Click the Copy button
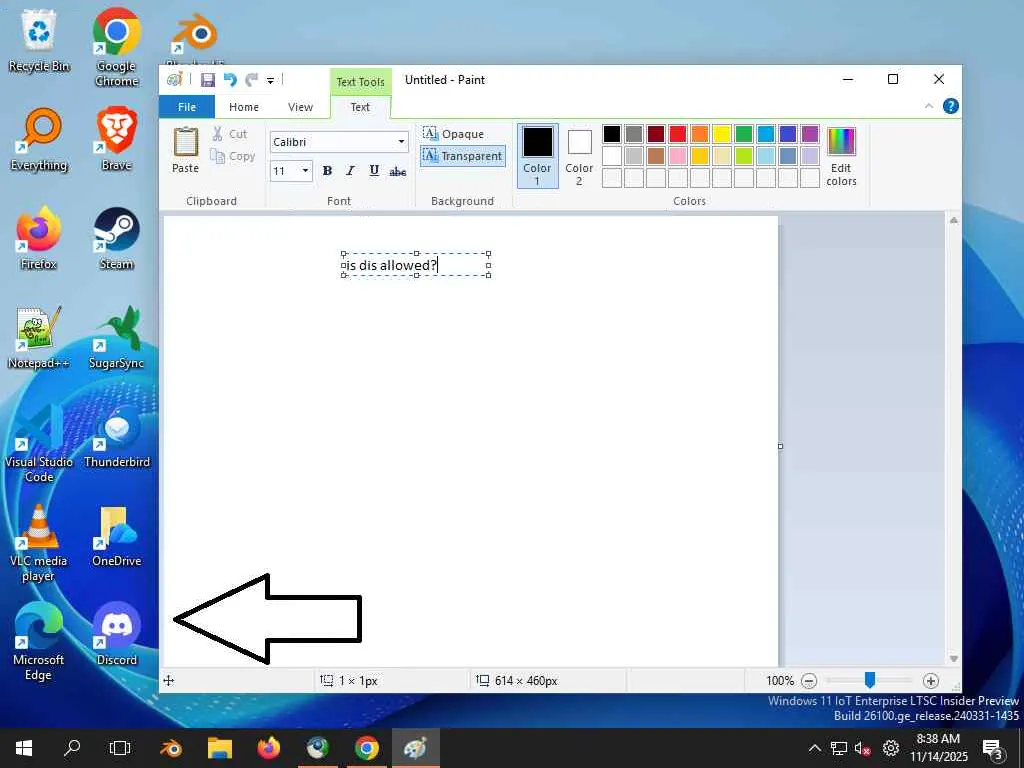Viewport: 1024px width, 768px height. (x=232, y=156)
